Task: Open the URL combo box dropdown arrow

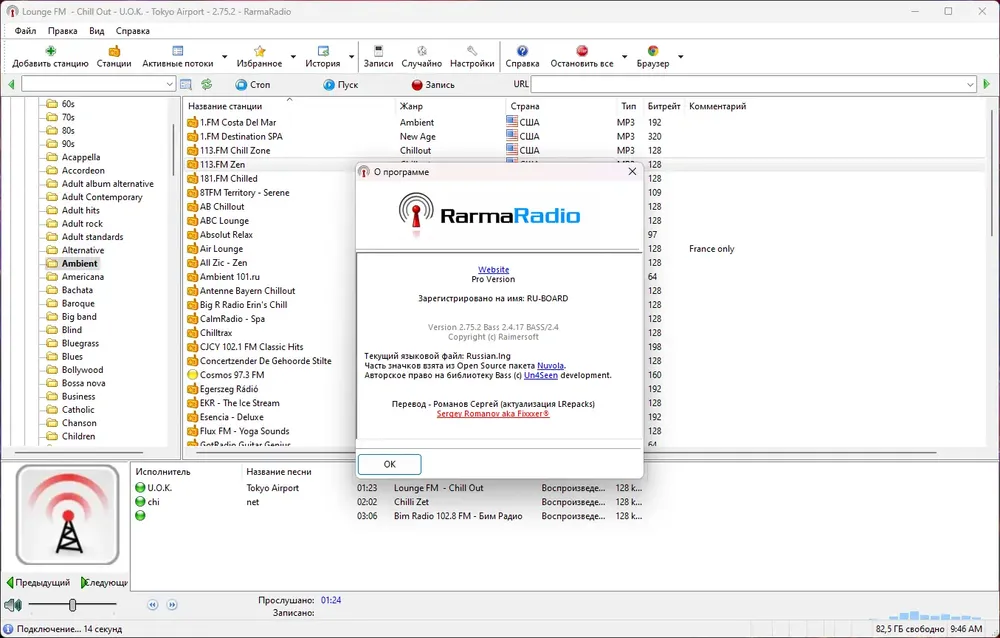Action: 970,84
